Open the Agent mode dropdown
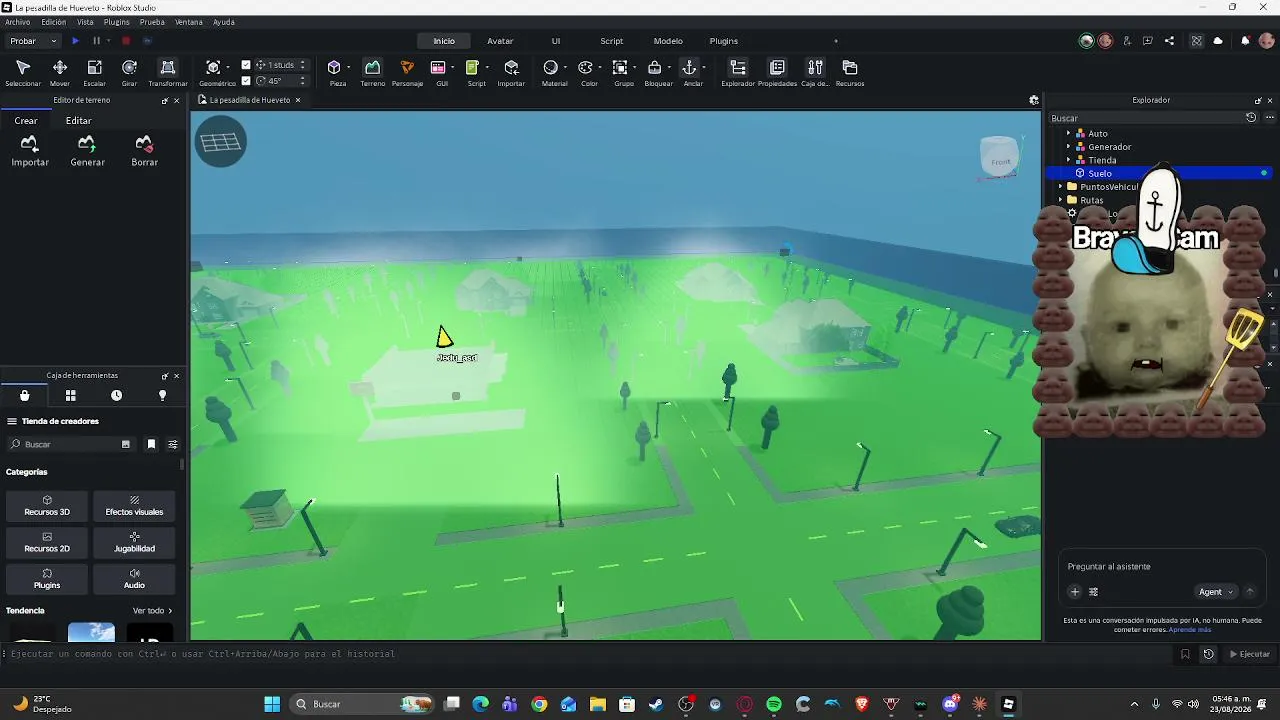1280x720 pixels. (x=1215, y=592)
